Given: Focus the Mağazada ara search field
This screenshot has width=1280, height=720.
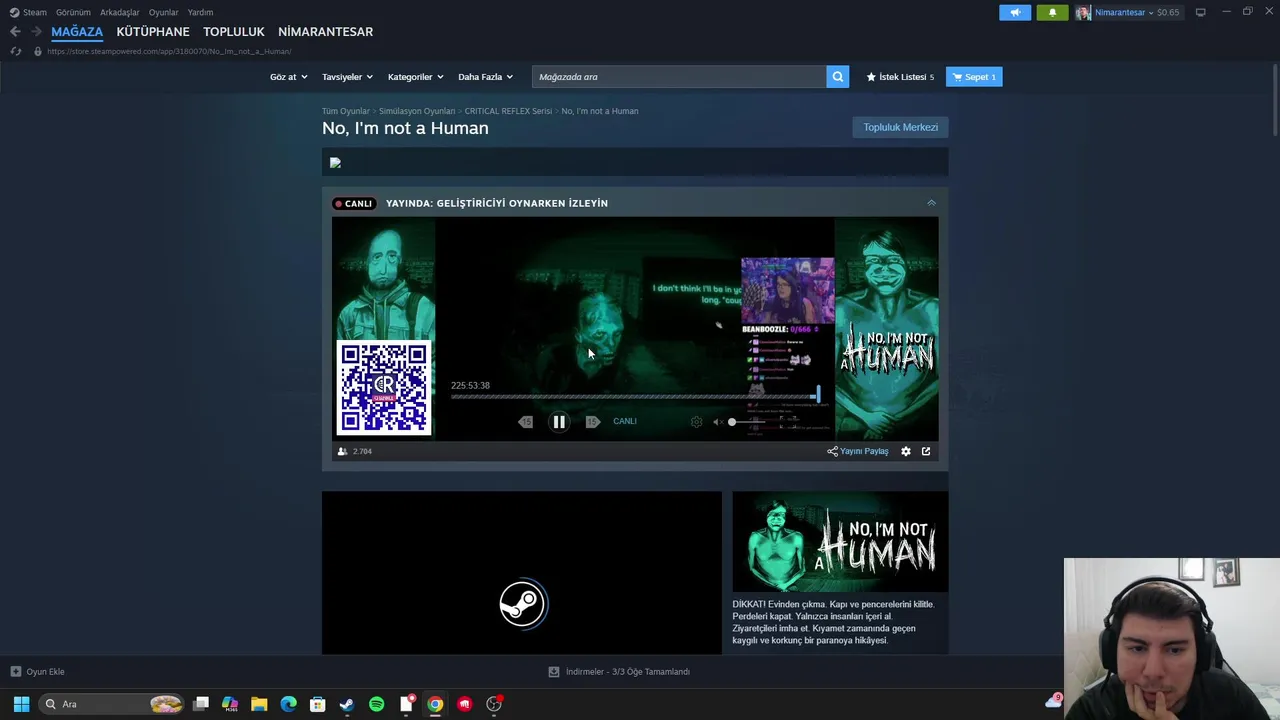Looking at the screenshot, I should pos(679,77).
